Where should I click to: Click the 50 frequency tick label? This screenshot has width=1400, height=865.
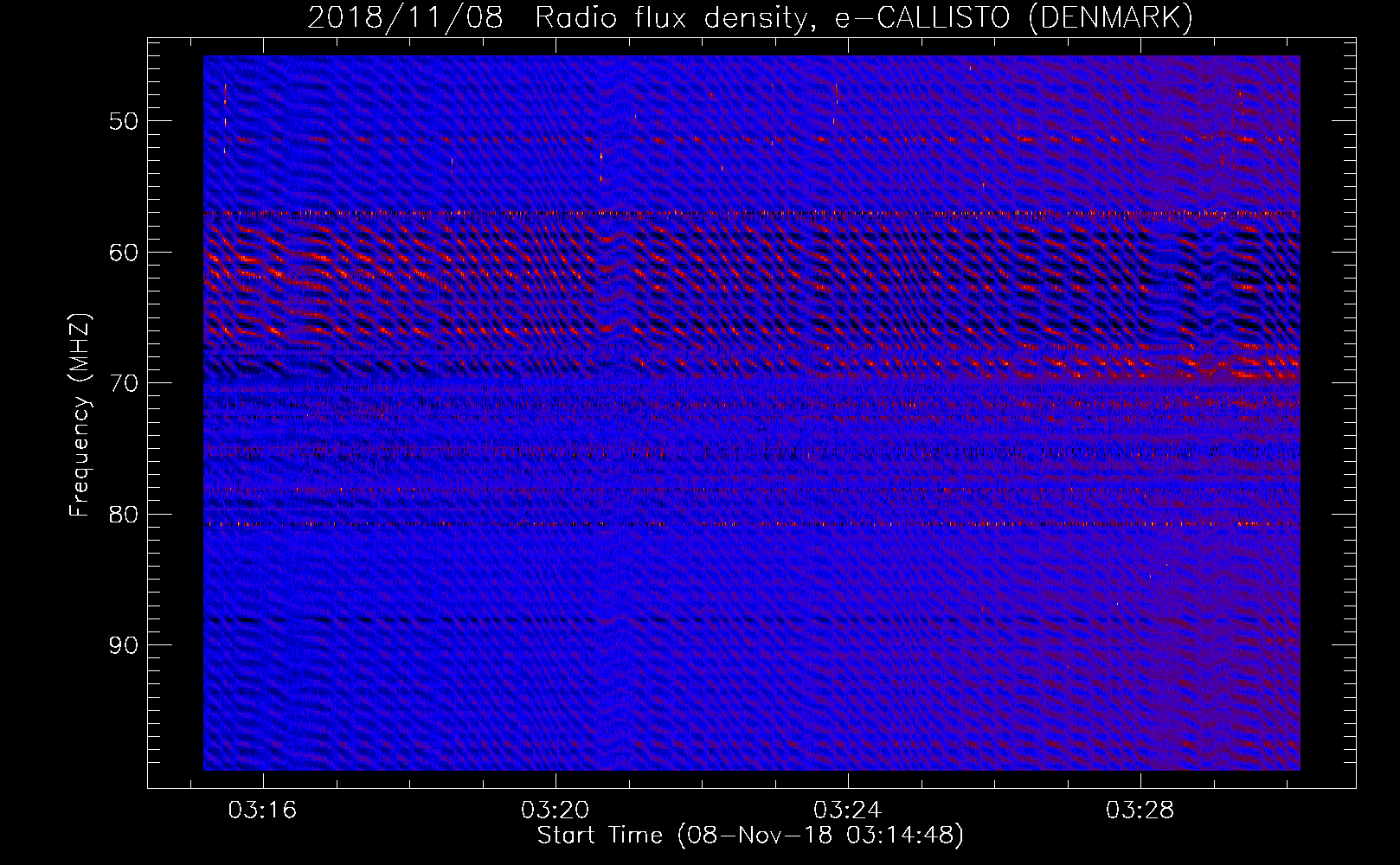pyautogui.click(x=124, y=121)
